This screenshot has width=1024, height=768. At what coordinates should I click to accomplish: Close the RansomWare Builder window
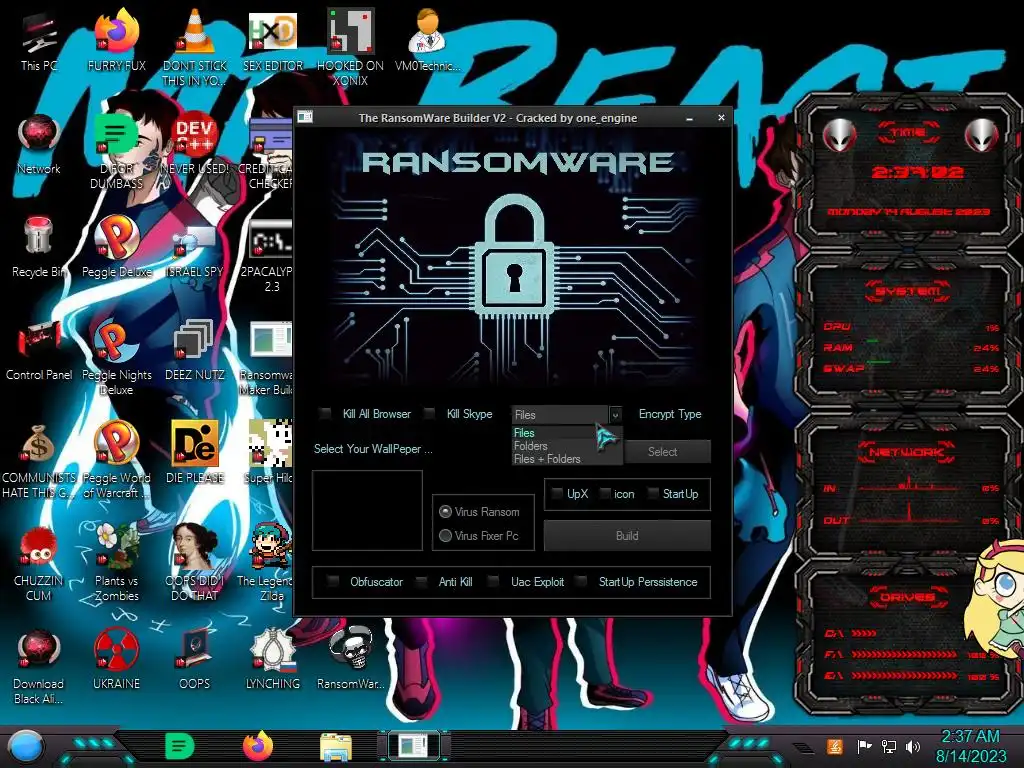click(x=721, y=118)
